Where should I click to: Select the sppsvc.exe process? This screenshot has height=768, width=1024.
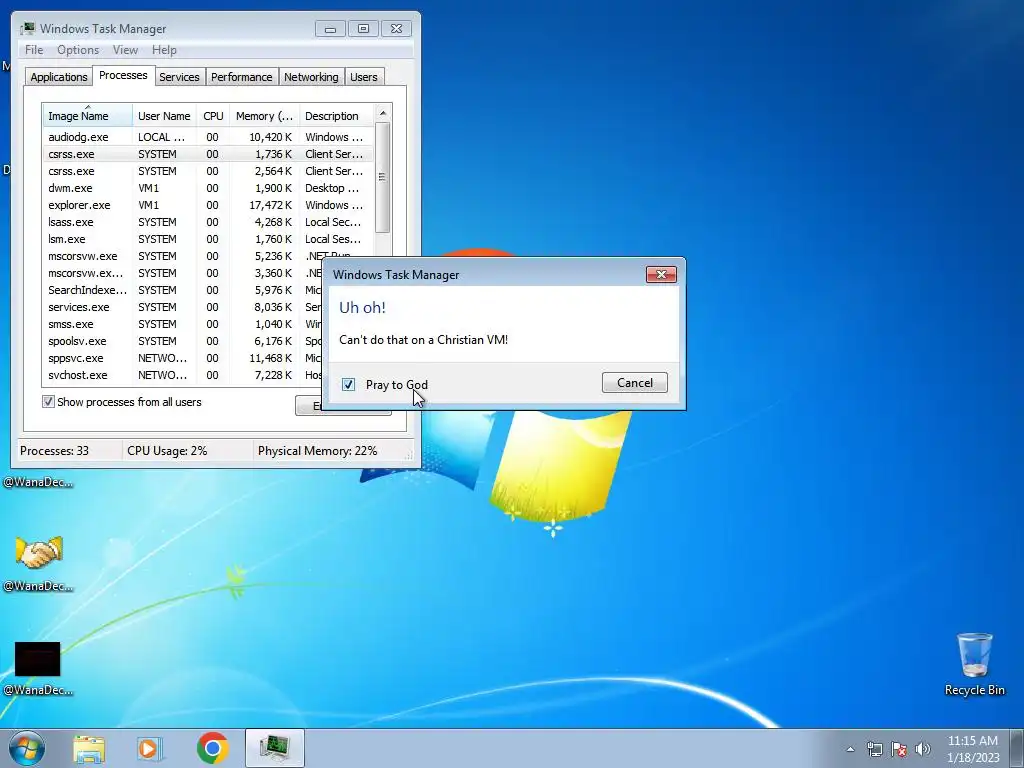[183, 357]
